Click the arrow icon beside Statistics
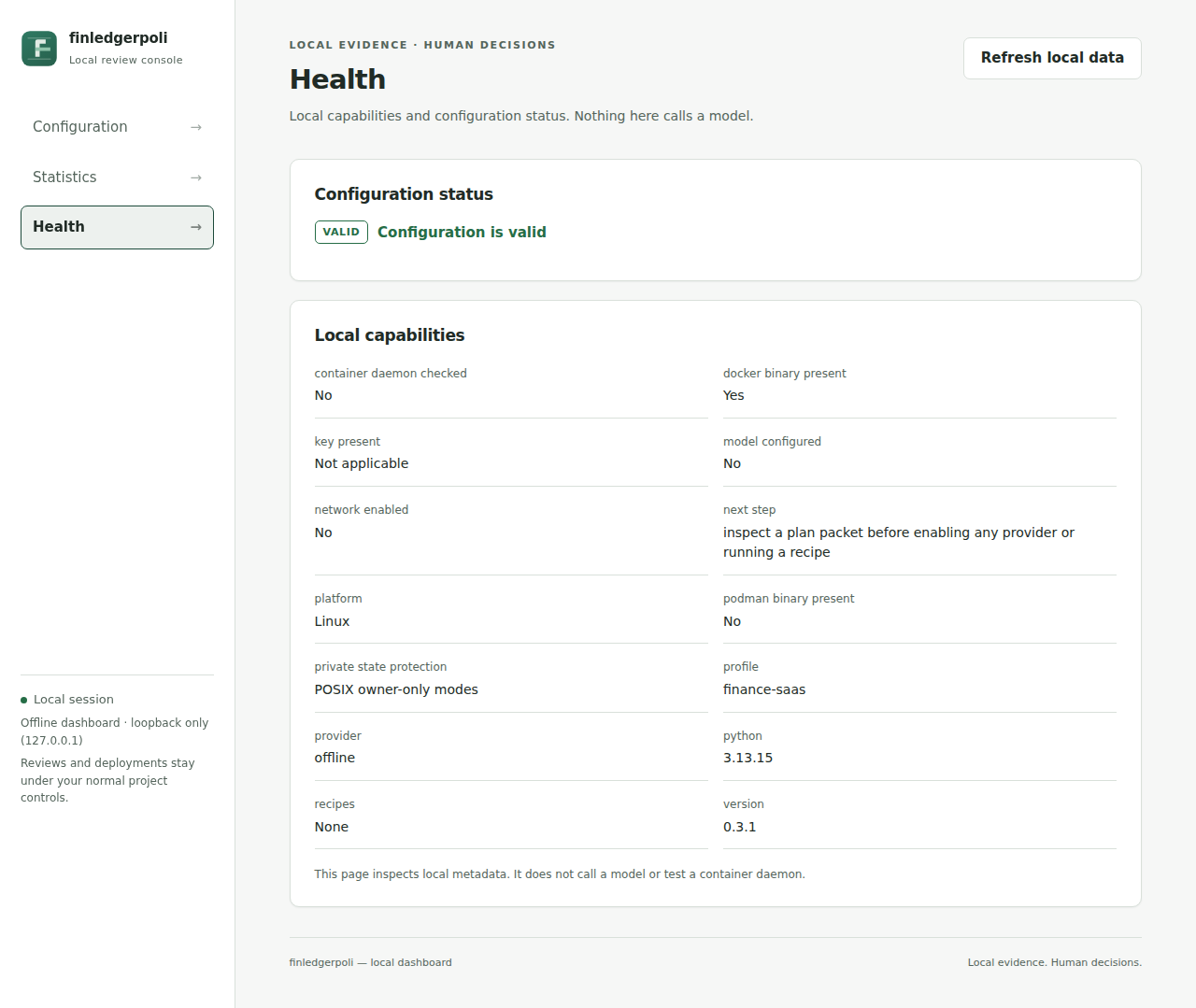 [196, 177]
